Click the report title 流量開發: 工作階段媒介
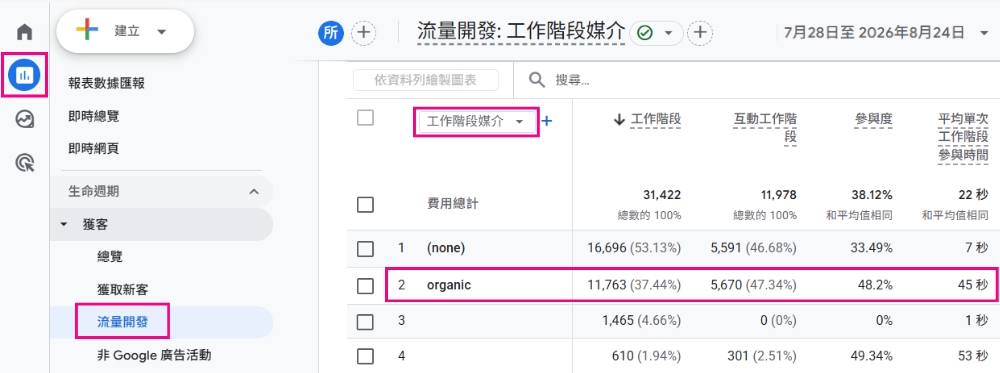Screen dimensions: 1000x373 pyautogui.click(x=520, y=32)
